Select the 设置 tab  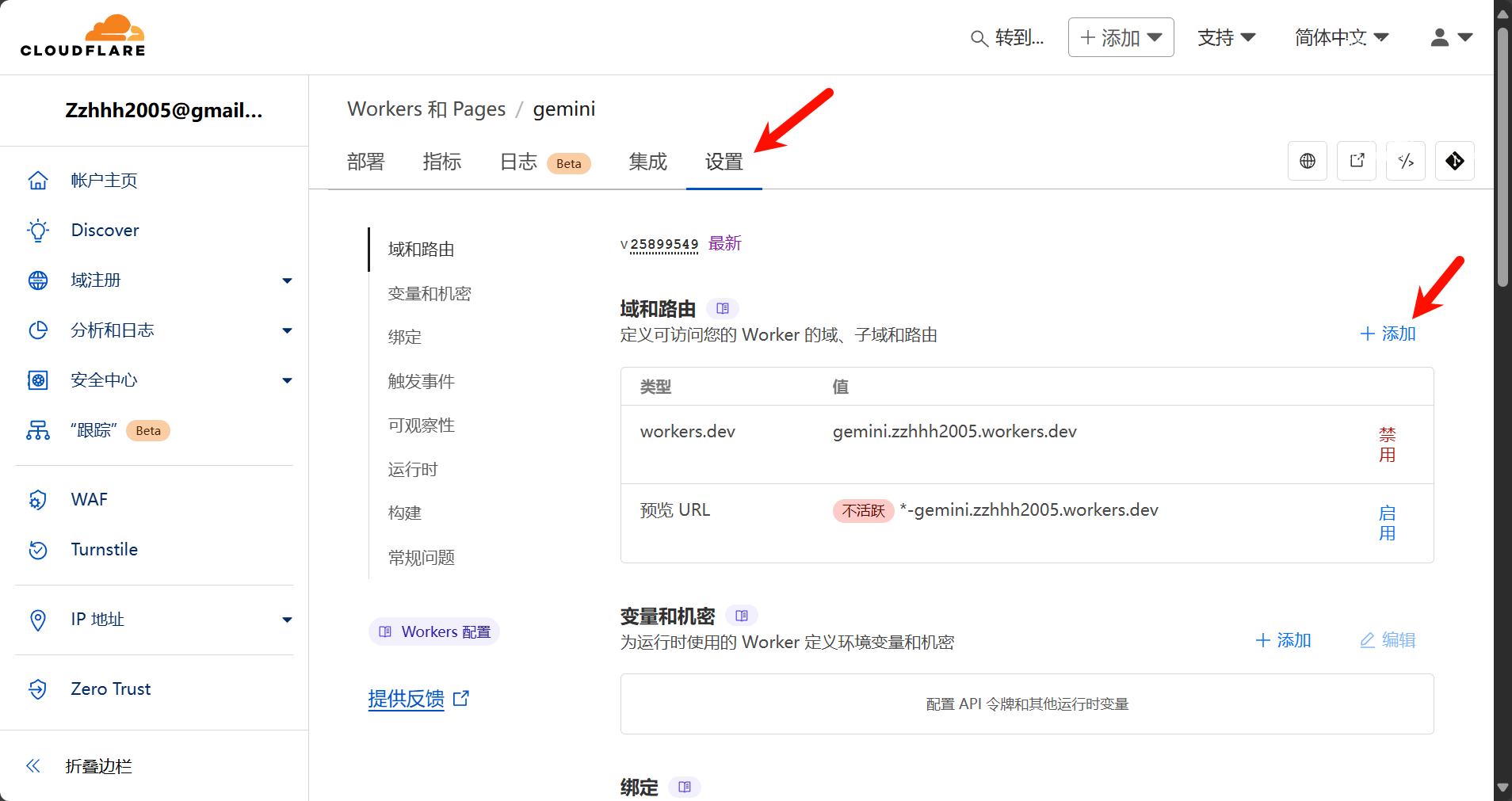724,162
